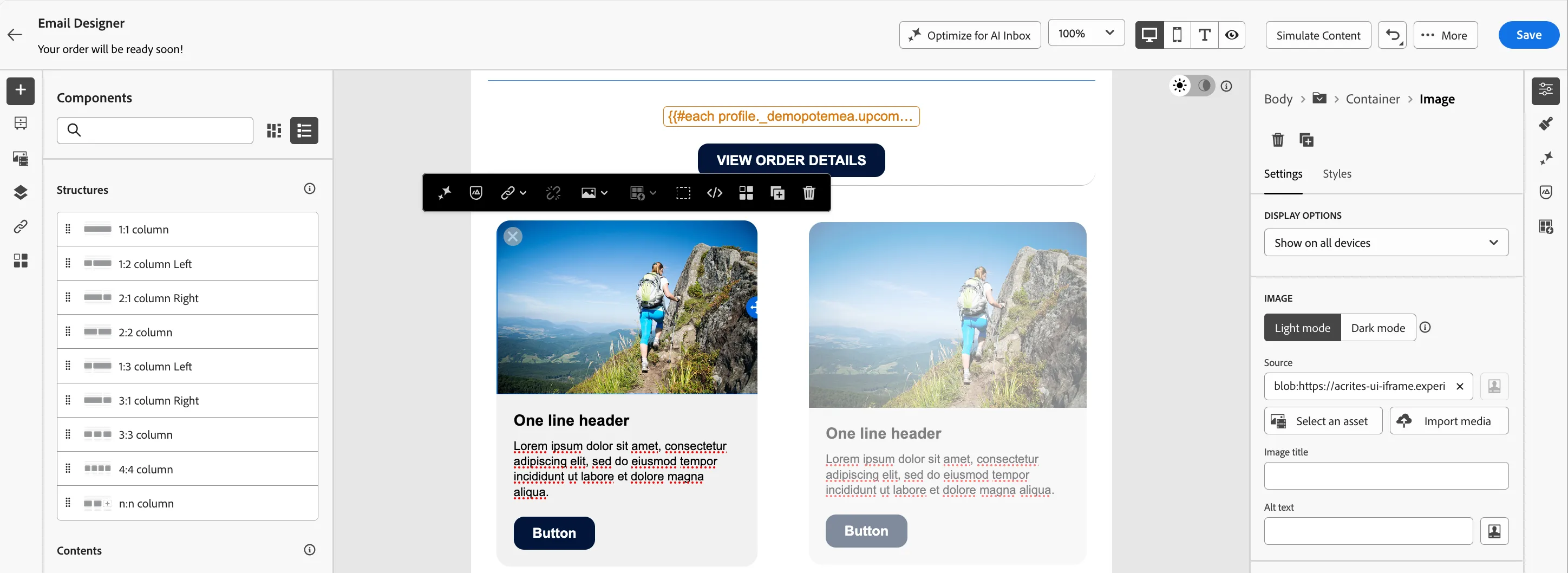Click the info icon next to Structures

(x=309, y=189)
